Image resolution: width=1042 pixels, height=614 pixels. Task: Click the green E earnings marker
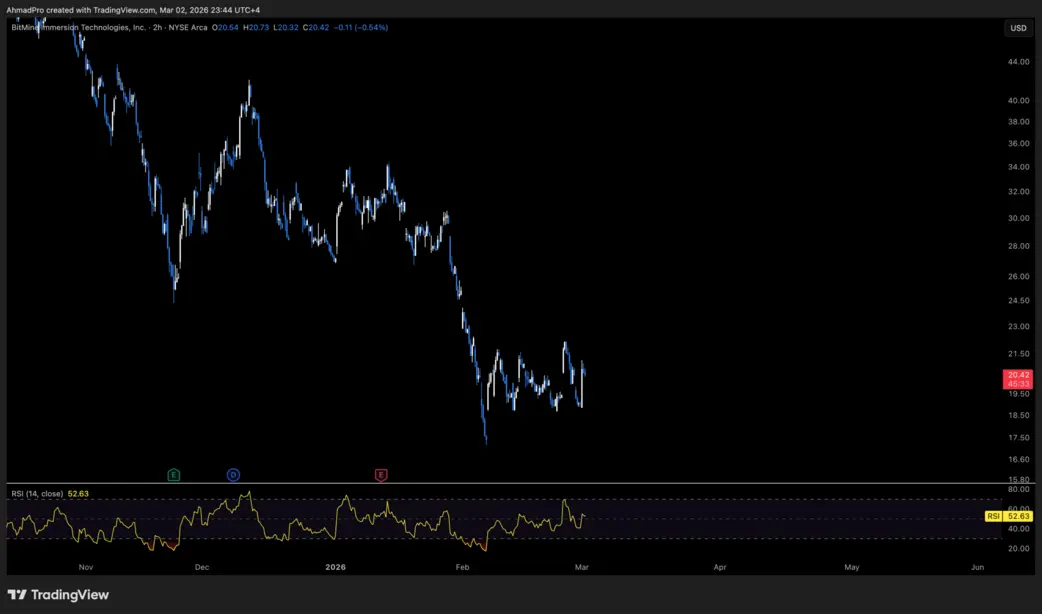coord(173,474)
